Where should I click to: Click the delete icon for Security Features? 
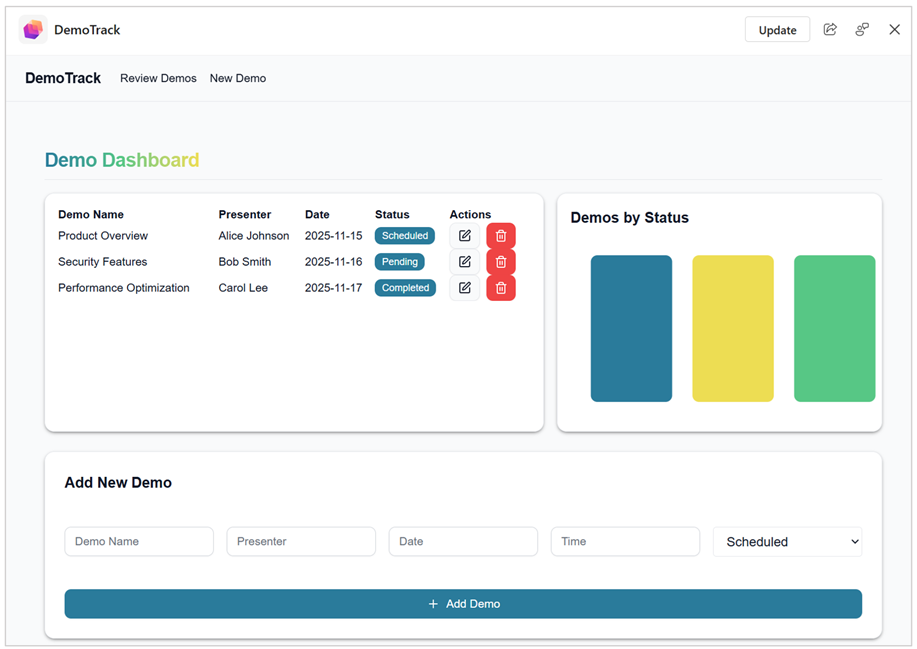click(500, 261)
